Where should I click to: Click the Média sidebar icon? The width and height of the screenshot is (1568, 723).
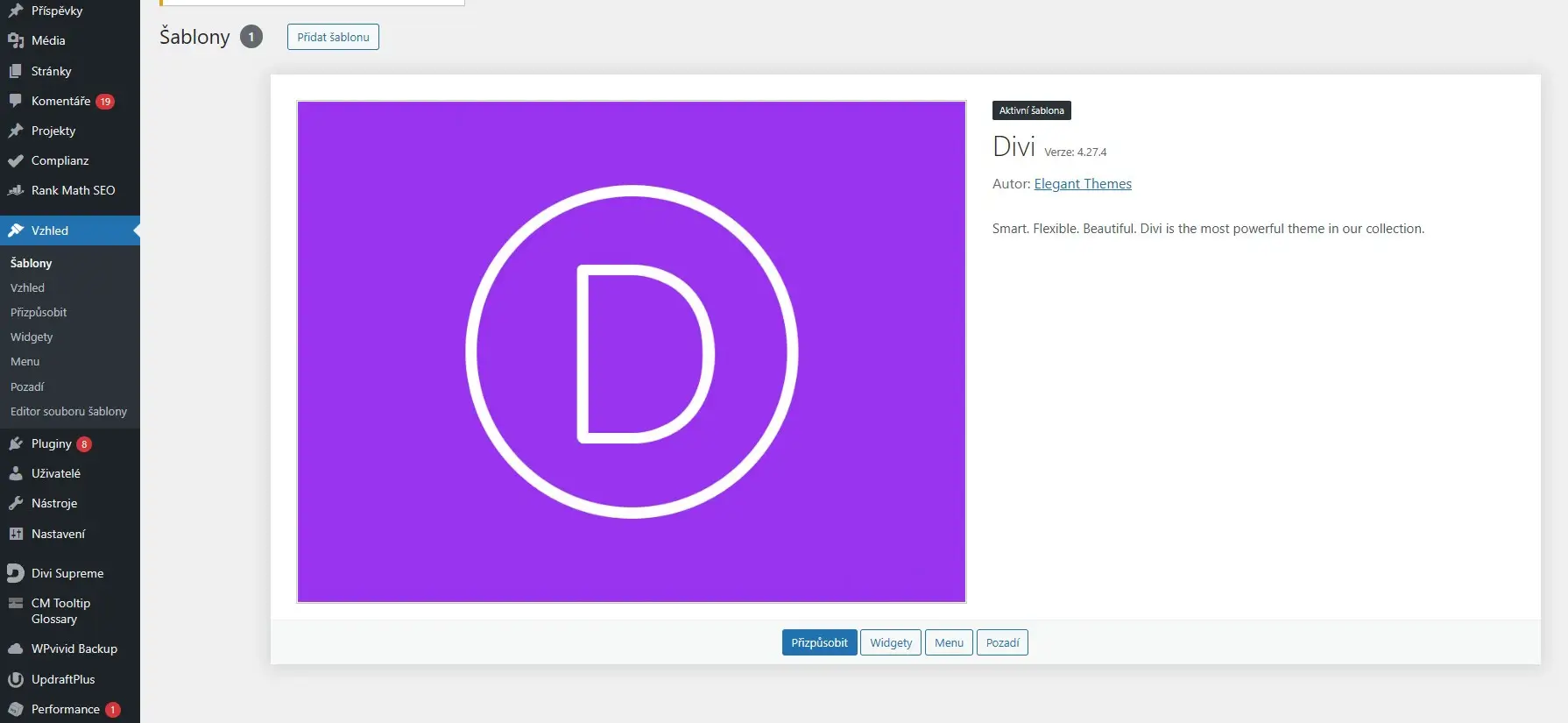[x=16, y=40]
